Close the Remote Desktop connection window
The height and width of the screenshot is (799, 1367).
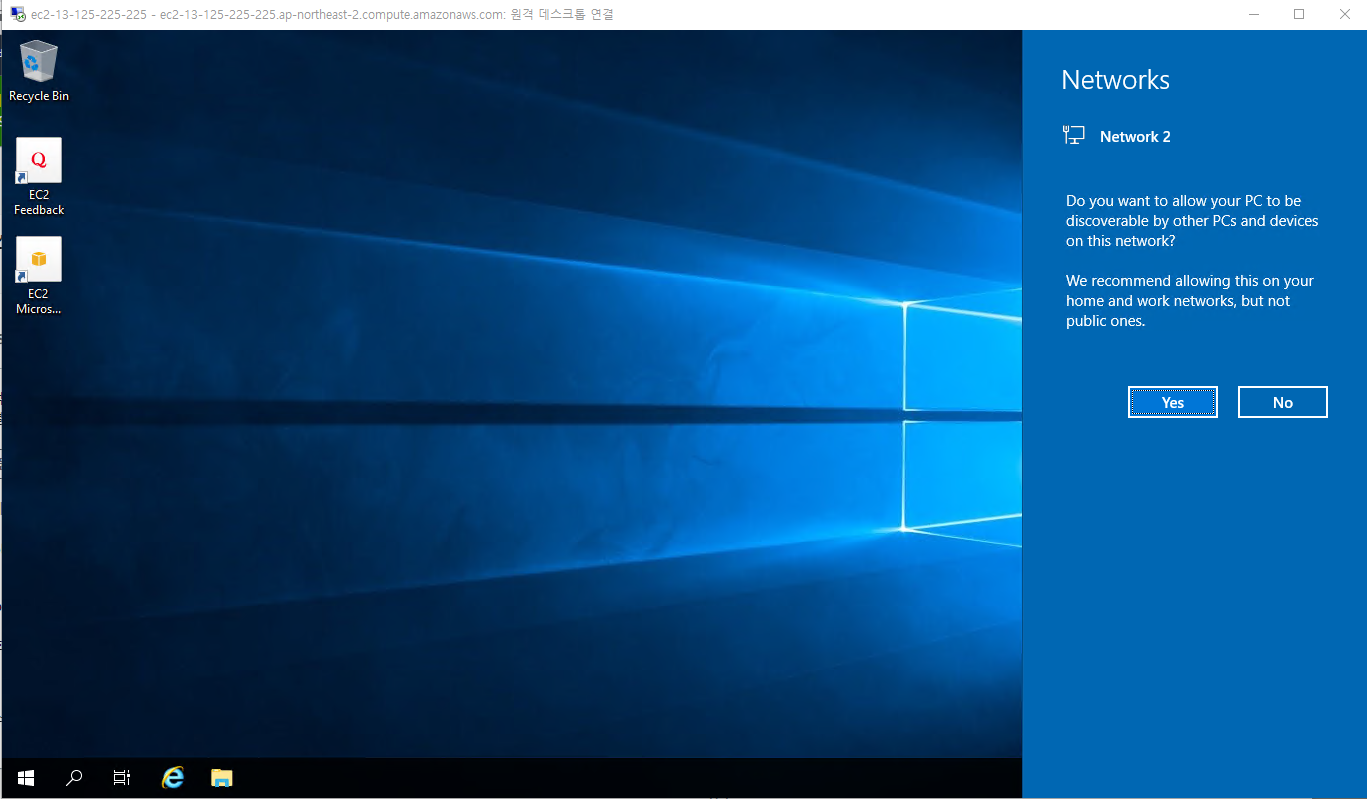point(1344,14)
